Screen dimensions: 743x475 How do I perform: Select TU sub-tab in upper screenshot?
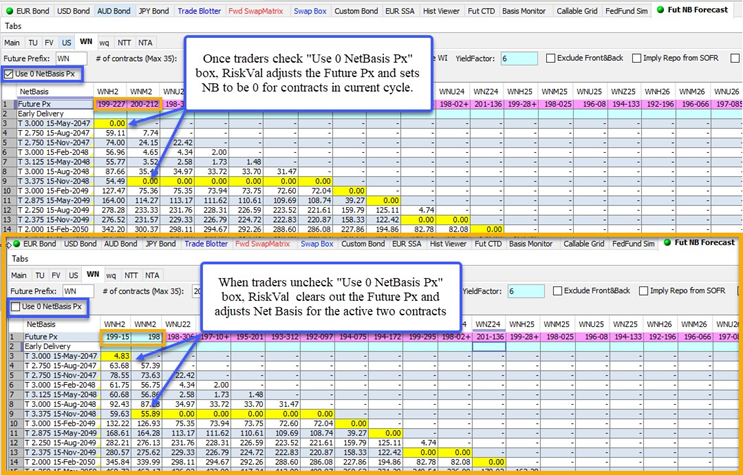(x=33, y=43)
